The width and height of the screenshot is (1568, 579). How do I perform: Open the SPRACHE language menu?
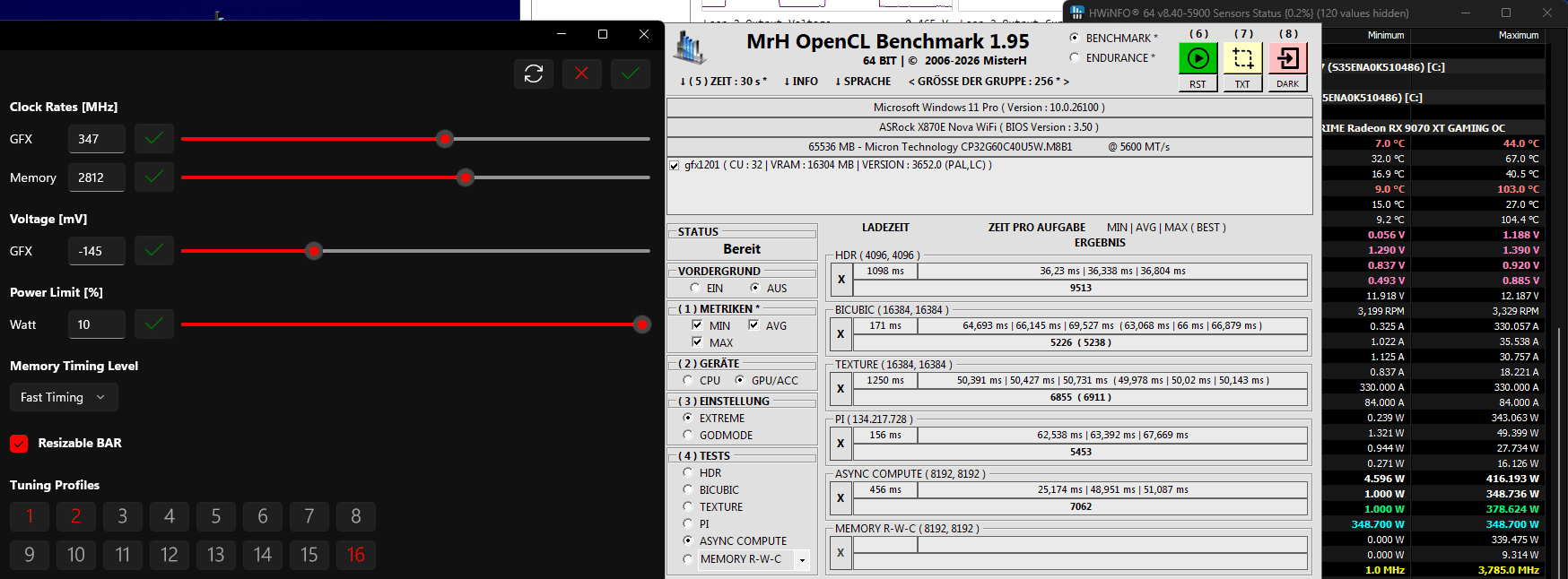pyautogui.click(x=863, y=82)
